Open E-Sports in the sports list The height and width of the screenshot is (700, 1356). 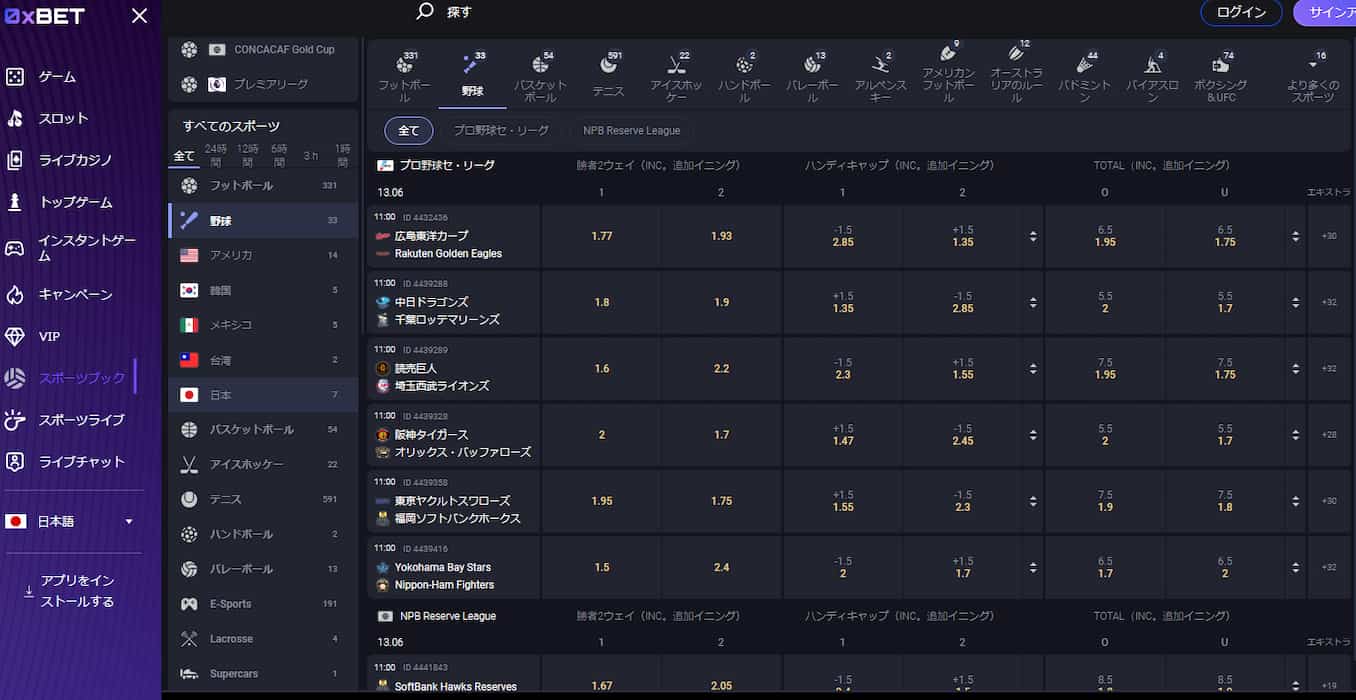[x=263, y=604]
